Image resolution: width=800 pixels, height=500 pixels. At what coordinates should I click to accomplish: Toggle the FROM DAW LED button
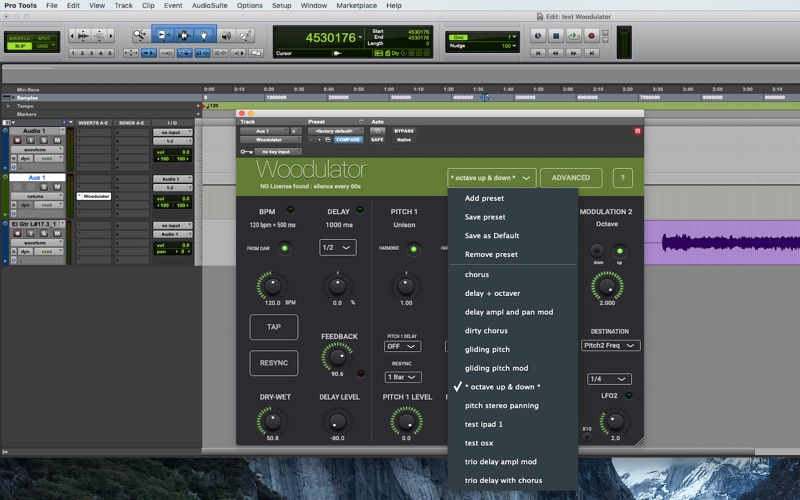pos(285,248)
